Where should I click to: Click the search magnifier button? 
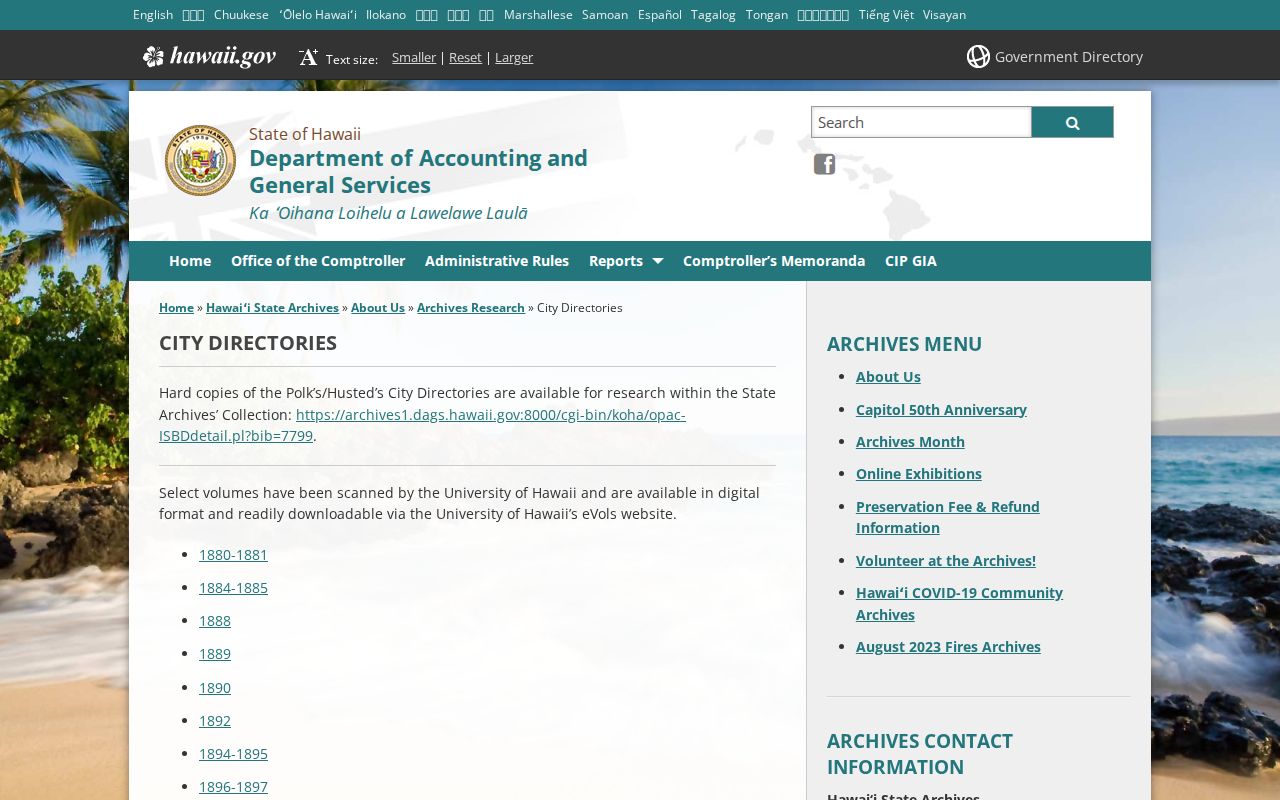[1072, 122]
